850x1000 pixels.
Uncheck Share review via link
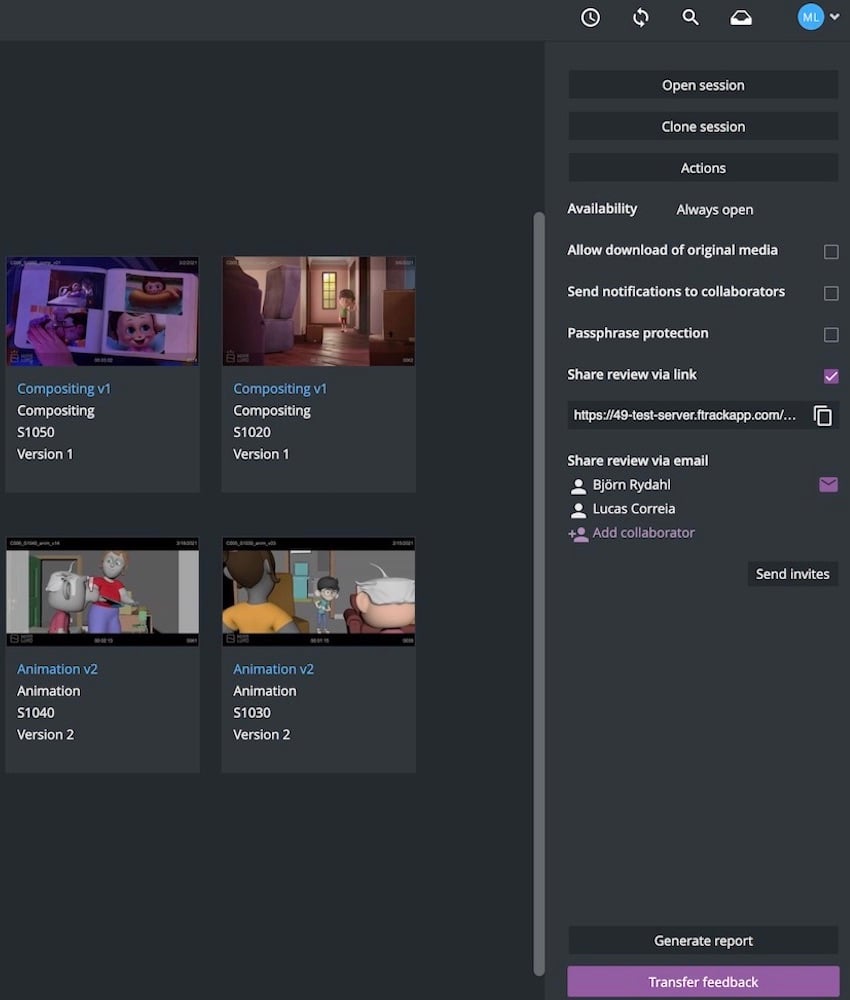pos(831,376)
